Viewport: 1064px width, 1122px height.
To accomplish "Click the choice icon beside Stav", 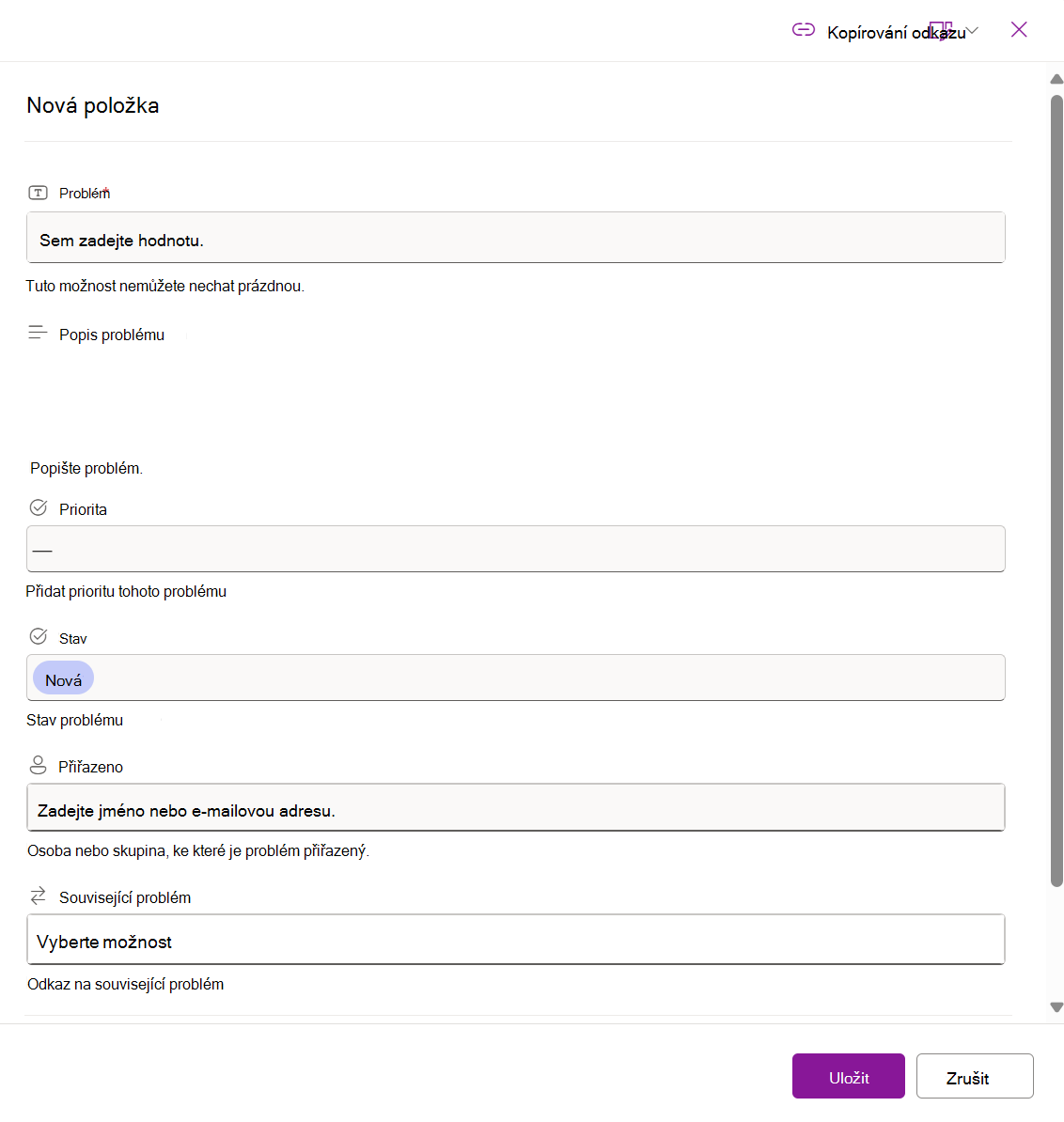I will click(39, 637).
